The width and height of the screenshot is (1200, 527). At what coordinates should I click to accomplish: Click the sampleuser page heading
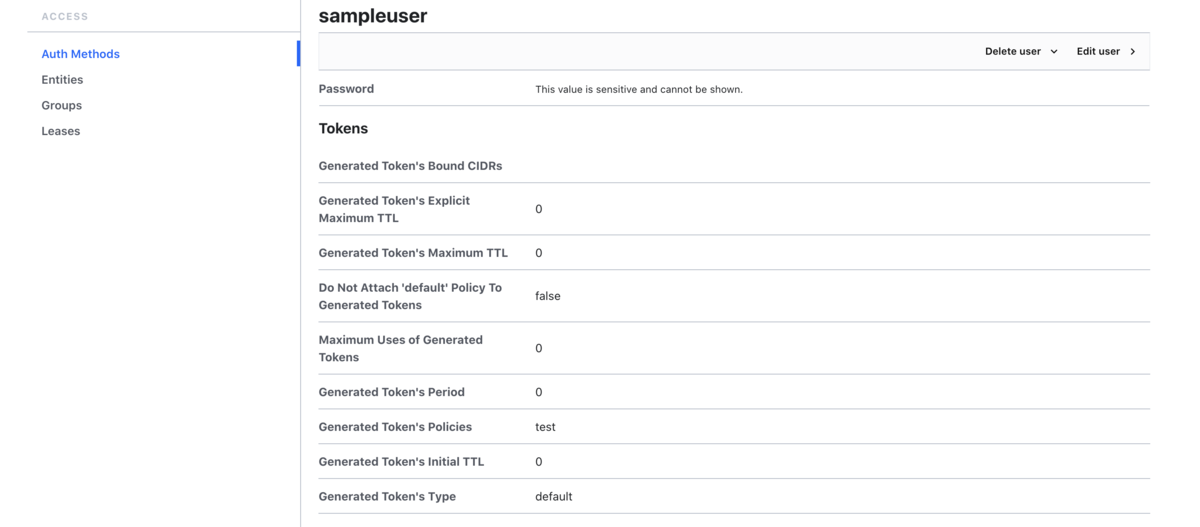[x=372, y=16]
